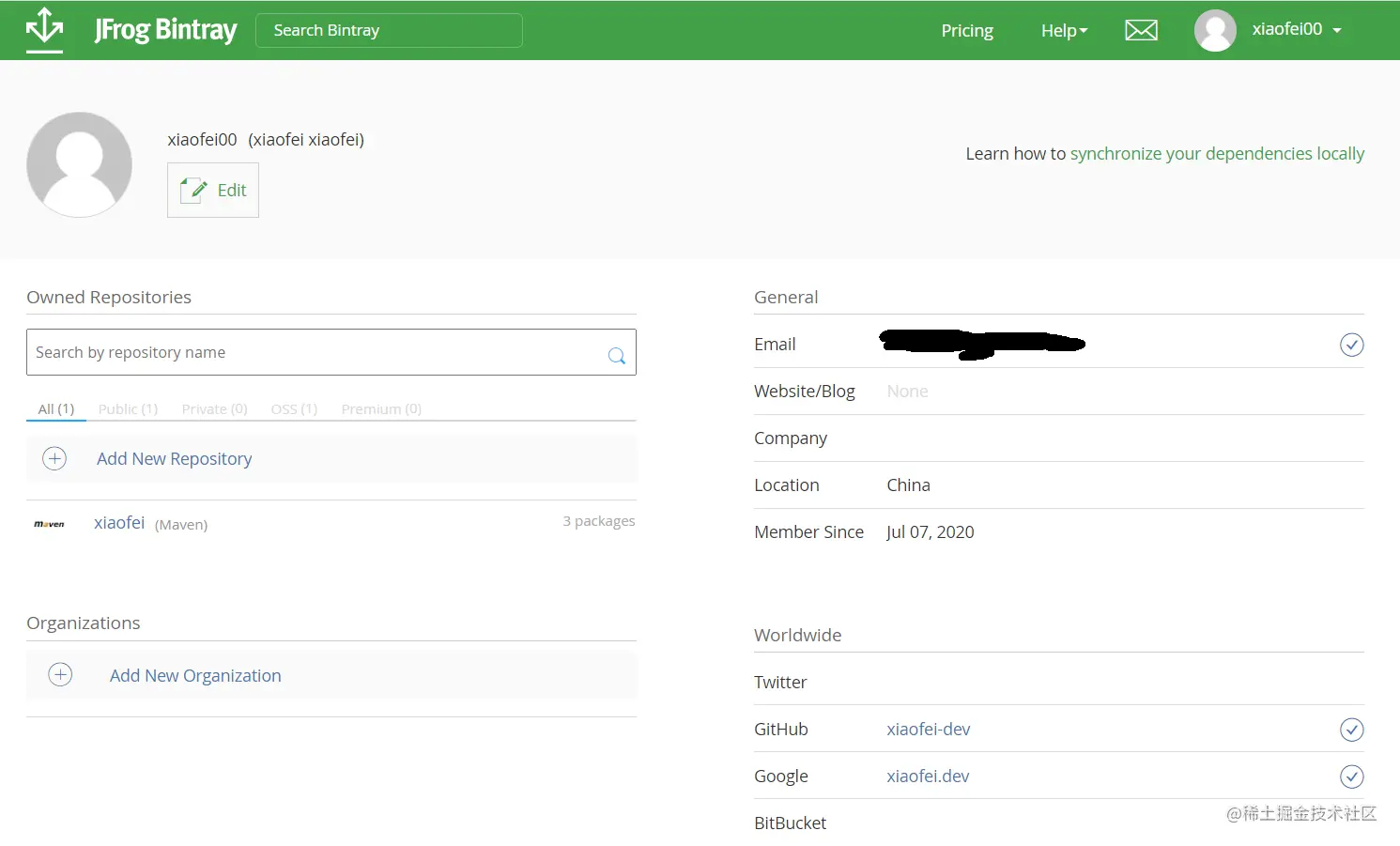Click the plus icon beside Add New Organization

point(60,674)
